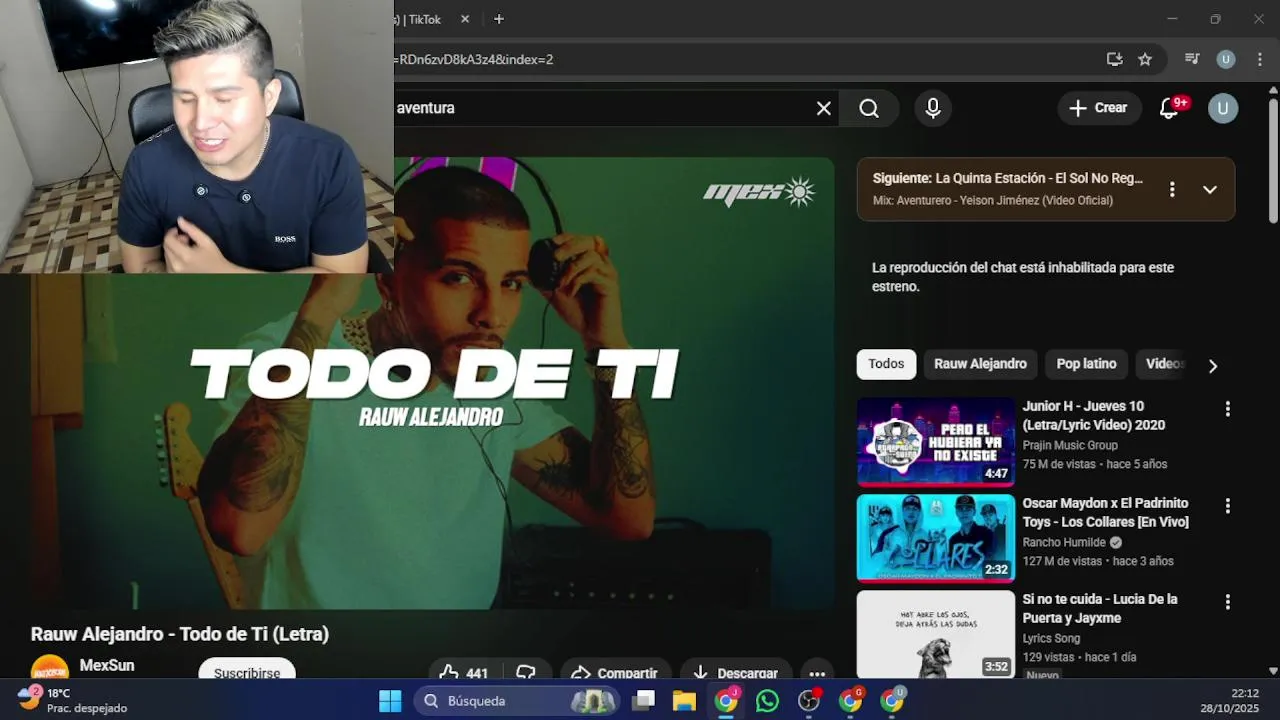Open OBS Studio from taskbar
Image resolution: width=1280 pixels, height=720 pixels.
pyautogui.click(x=808, y=701)
